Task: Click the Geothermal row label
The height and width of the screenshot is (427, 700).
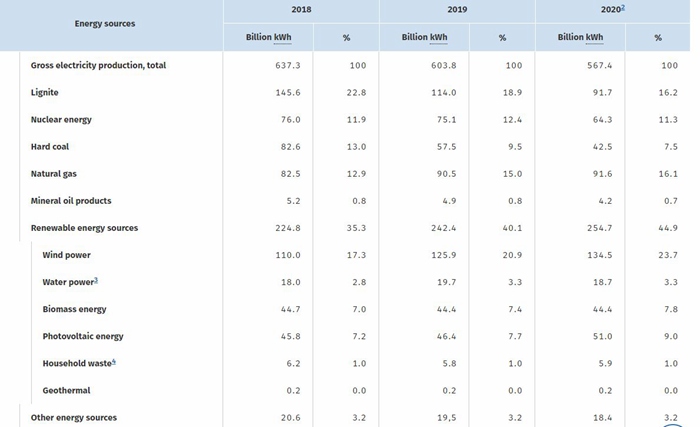Action: click(x=67, y=390)
